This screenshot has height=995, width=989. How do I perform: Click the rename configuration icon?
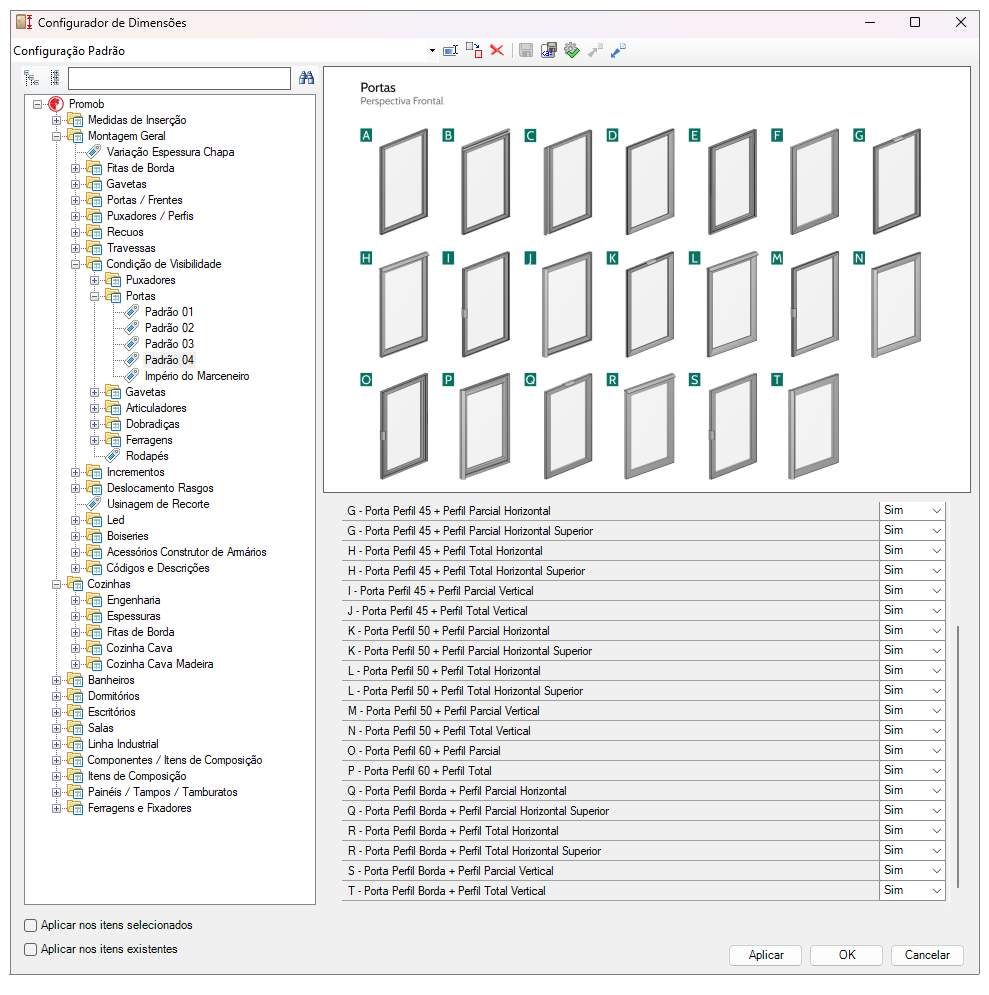click(450, 51)
